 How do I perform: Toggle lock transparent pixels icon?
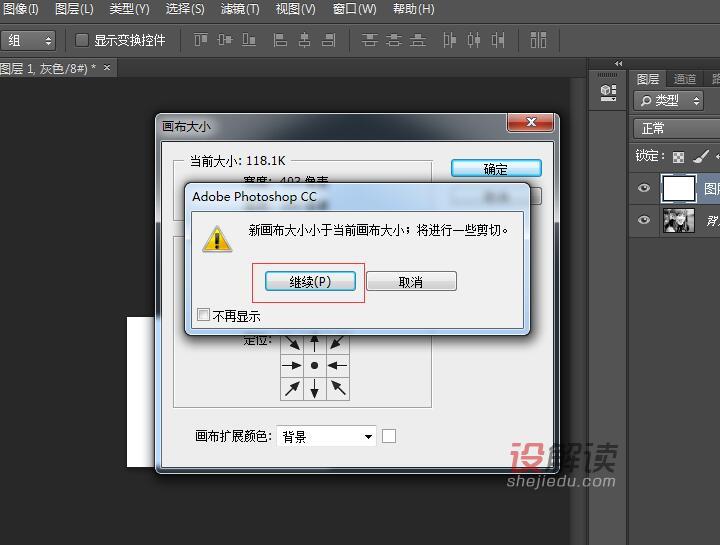coord(678,157)
